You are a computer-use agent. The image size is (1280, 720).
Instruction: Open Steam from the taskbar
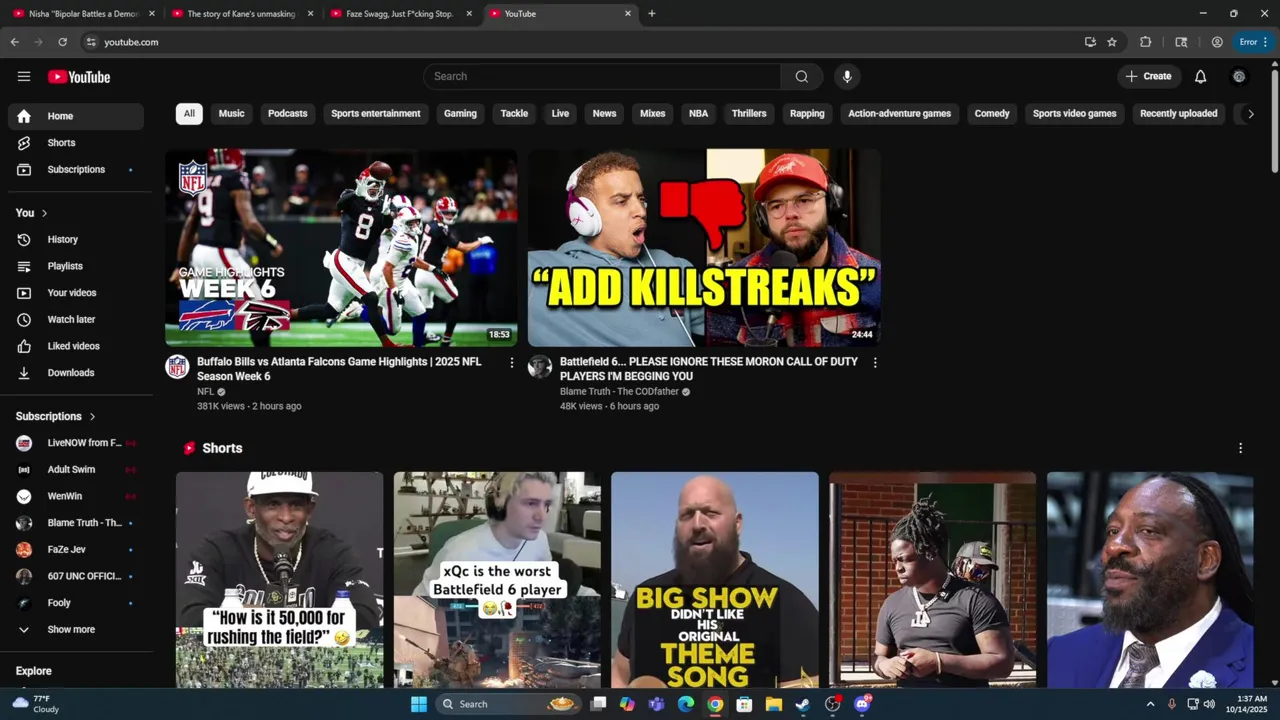point(803,704)
